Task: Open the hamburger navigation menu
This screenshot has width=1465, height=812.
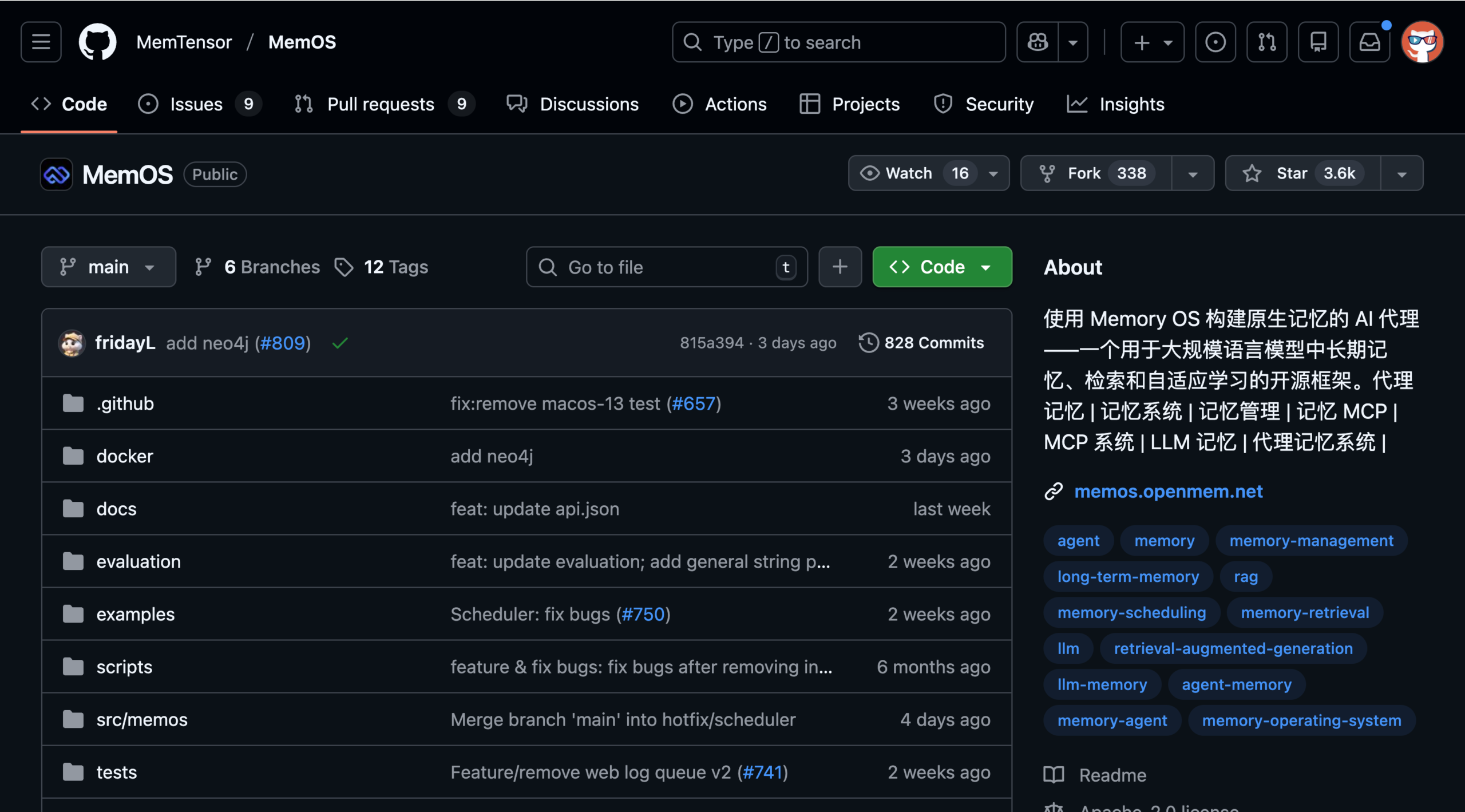Action: tap(41, 42)
